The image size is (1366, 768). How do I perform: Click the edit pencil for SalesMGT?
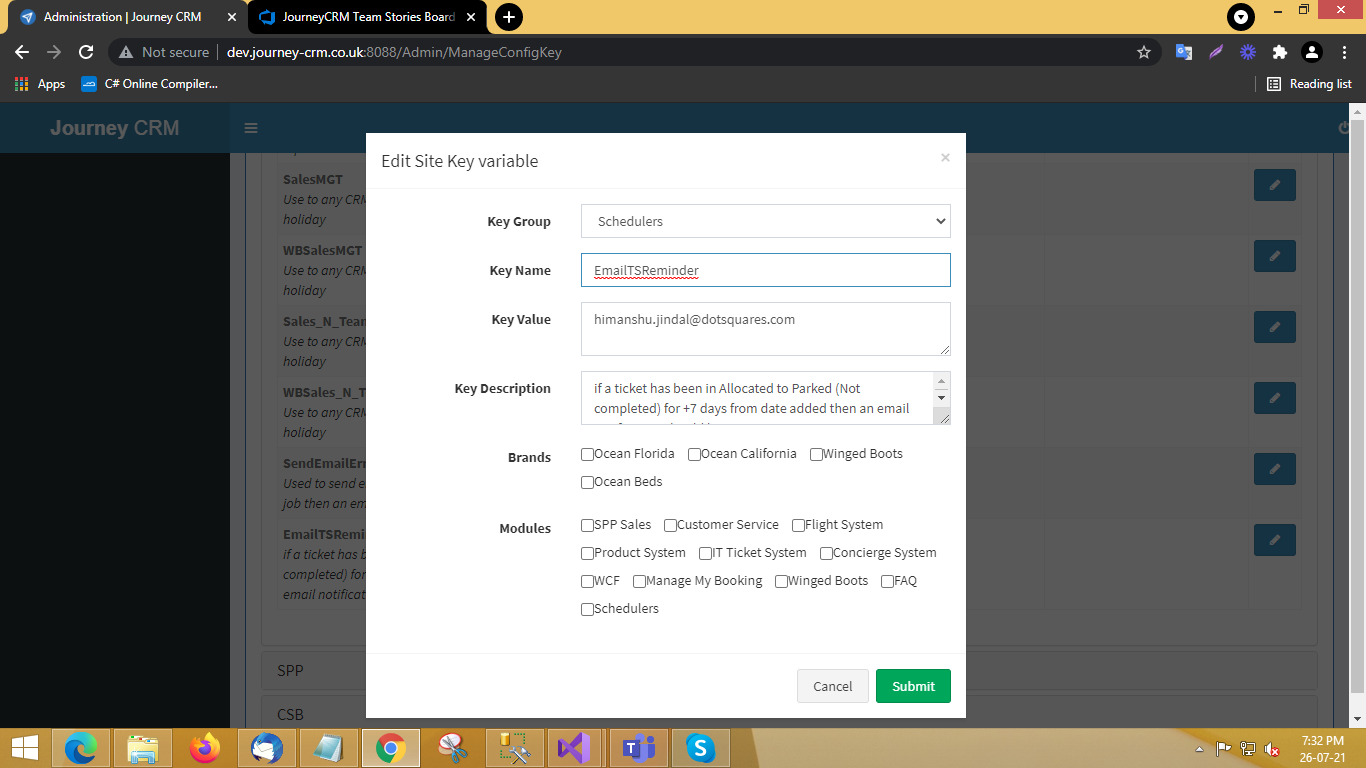point(1275,185)
